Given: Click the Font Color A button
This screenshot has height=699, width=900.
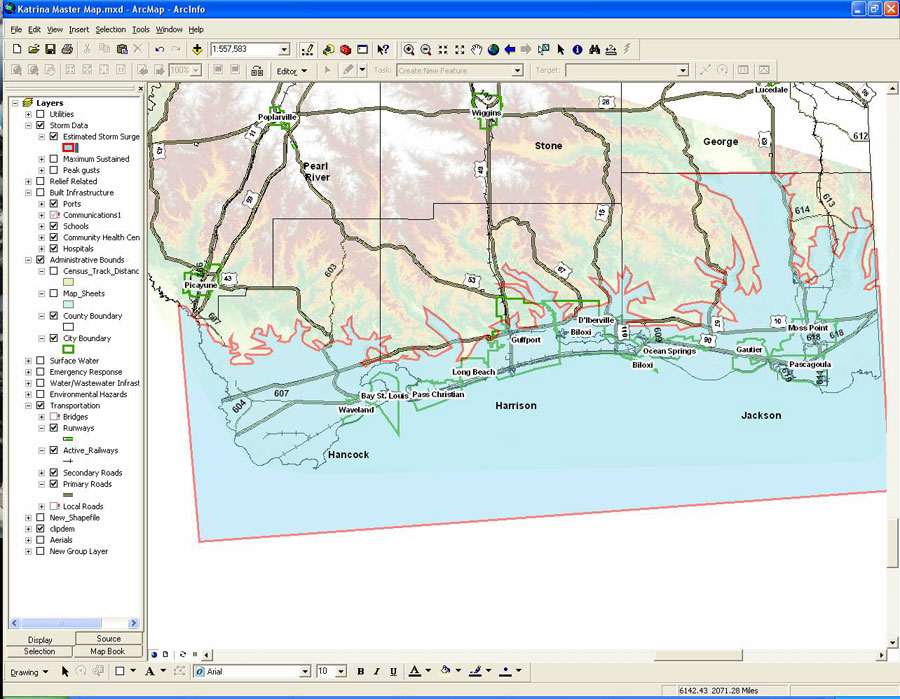Looking at the screenshot, I should click(414, 671).
